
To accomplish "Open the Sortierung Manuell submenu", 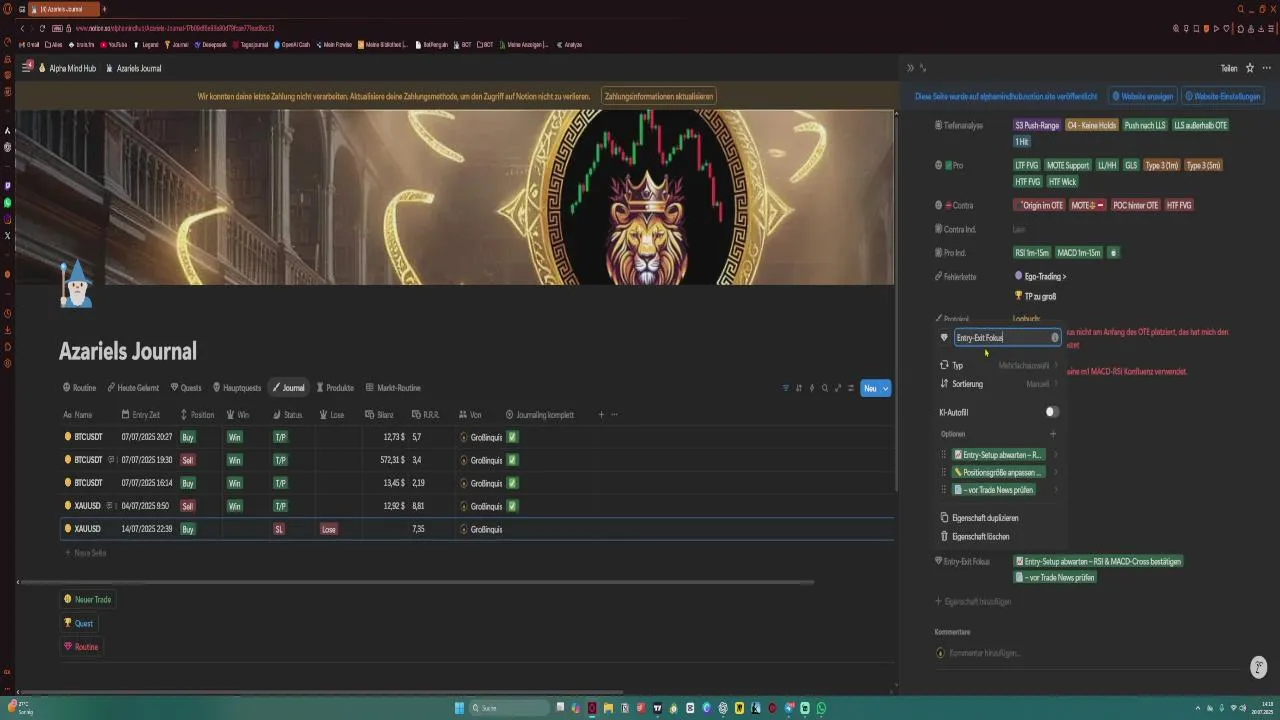I will [999, 384].
